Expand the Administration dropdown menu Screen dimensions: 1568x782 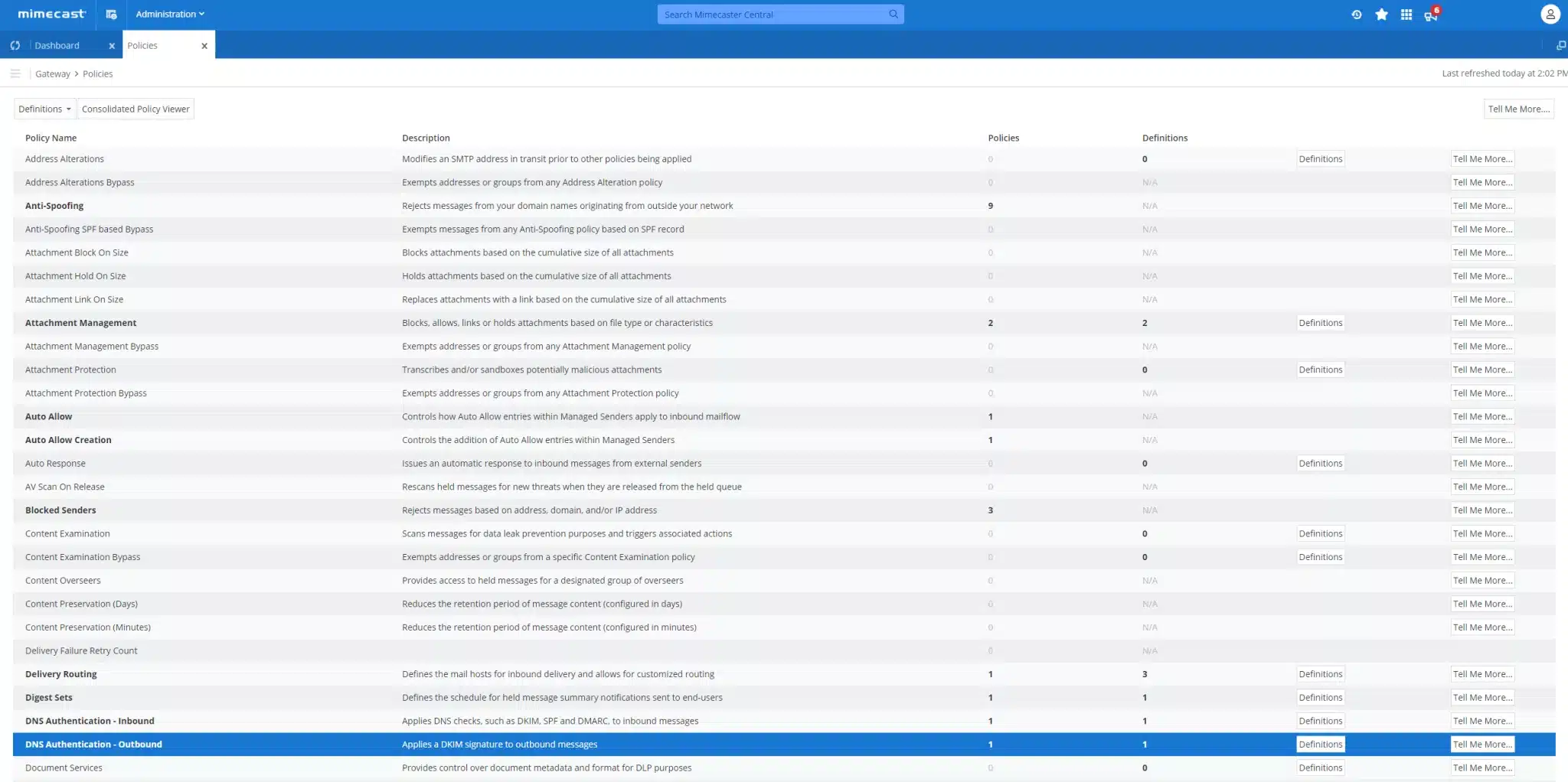click(170, 15)
